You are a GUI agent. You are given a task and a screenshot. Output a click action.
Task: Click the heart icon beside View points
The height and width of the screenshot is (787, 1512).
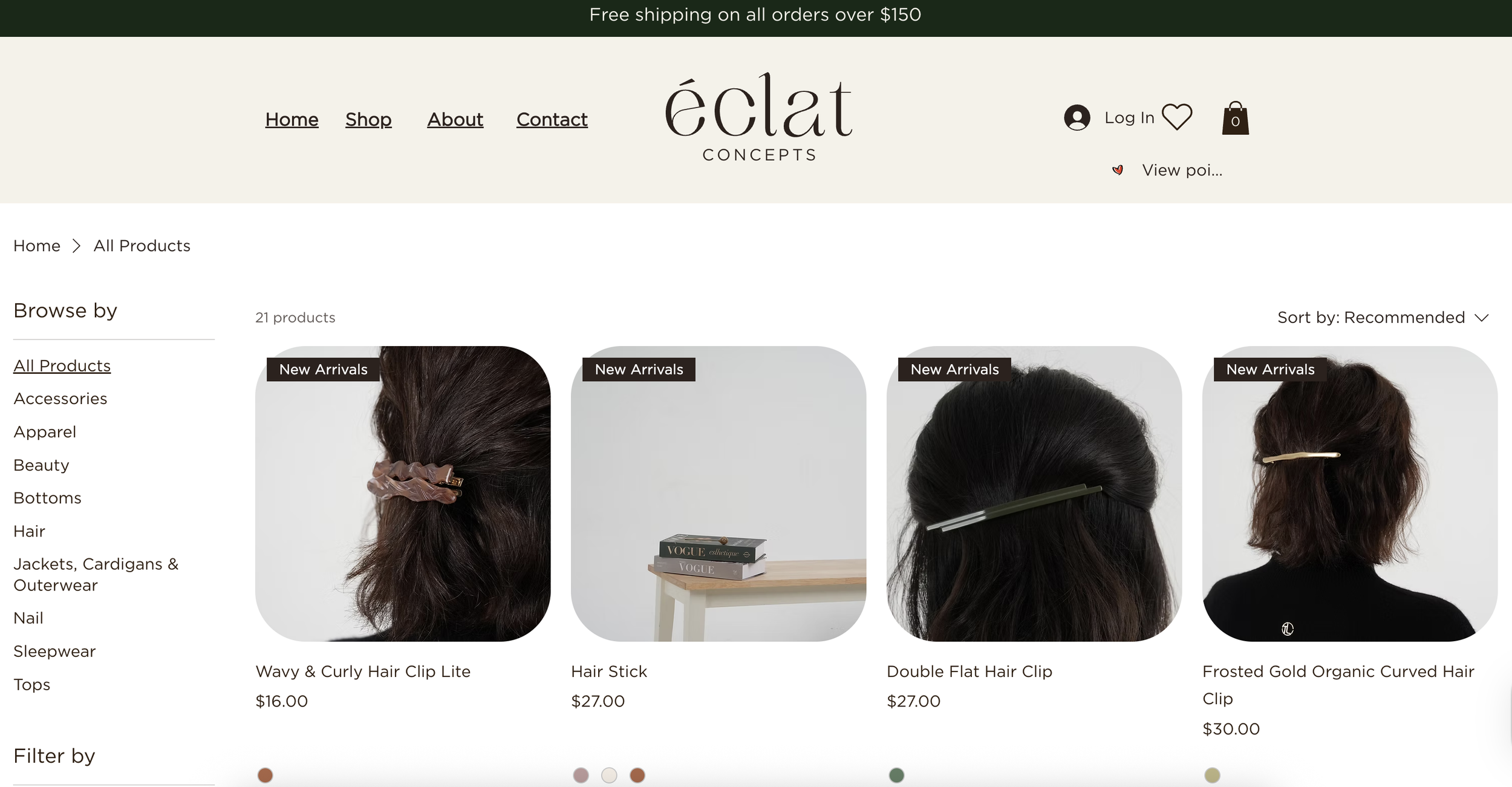[x=1118, y=170]
